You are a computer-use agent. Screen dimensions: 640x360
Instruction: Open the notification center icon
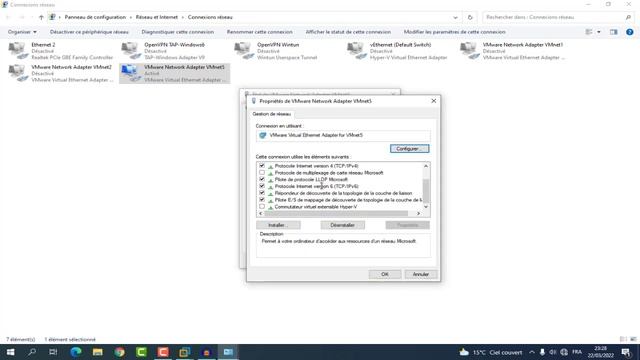coord(625,352)
